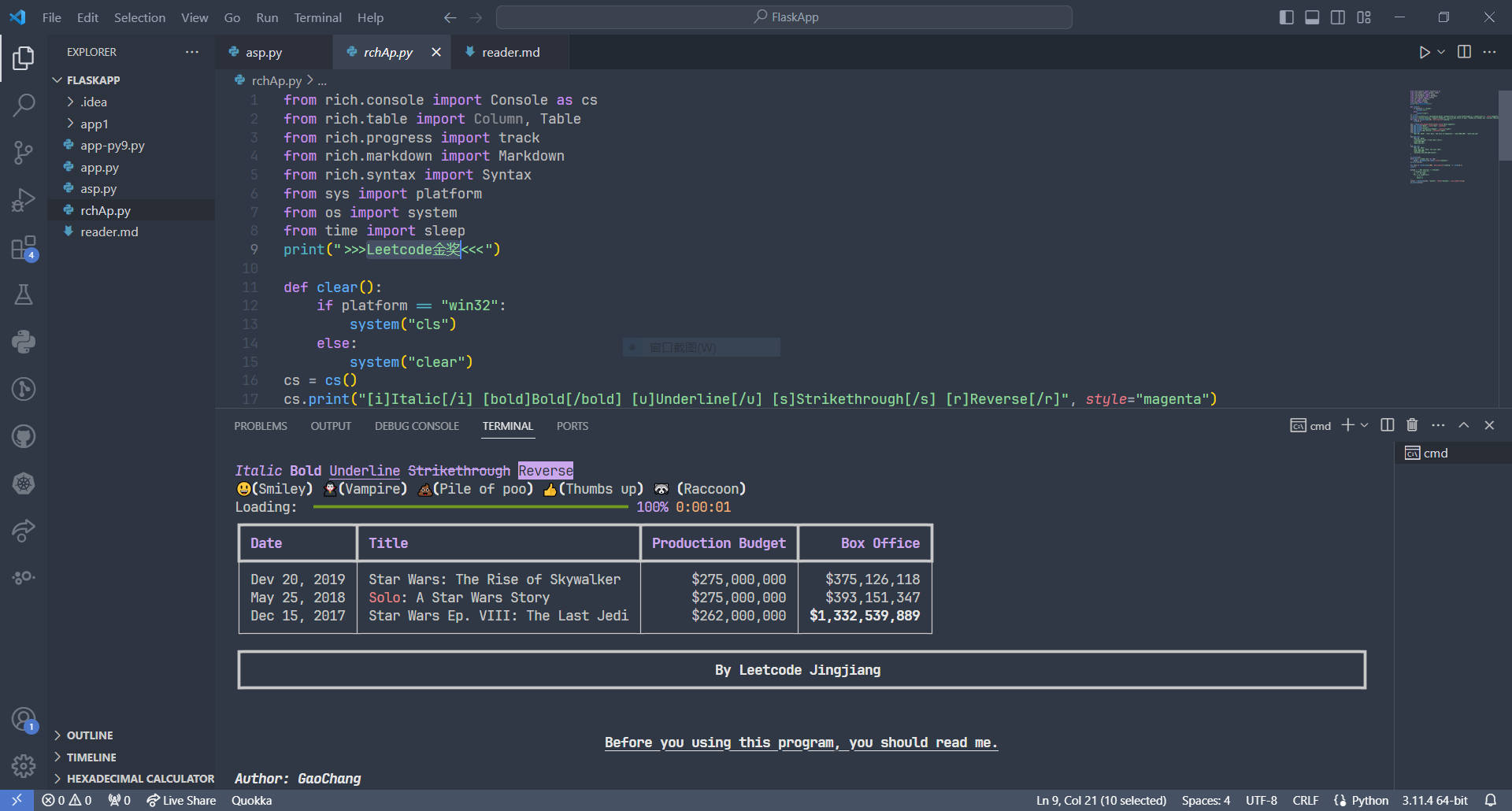
Task: Open the run options dropdown arrow
Action: click(x=1441, y=52)
